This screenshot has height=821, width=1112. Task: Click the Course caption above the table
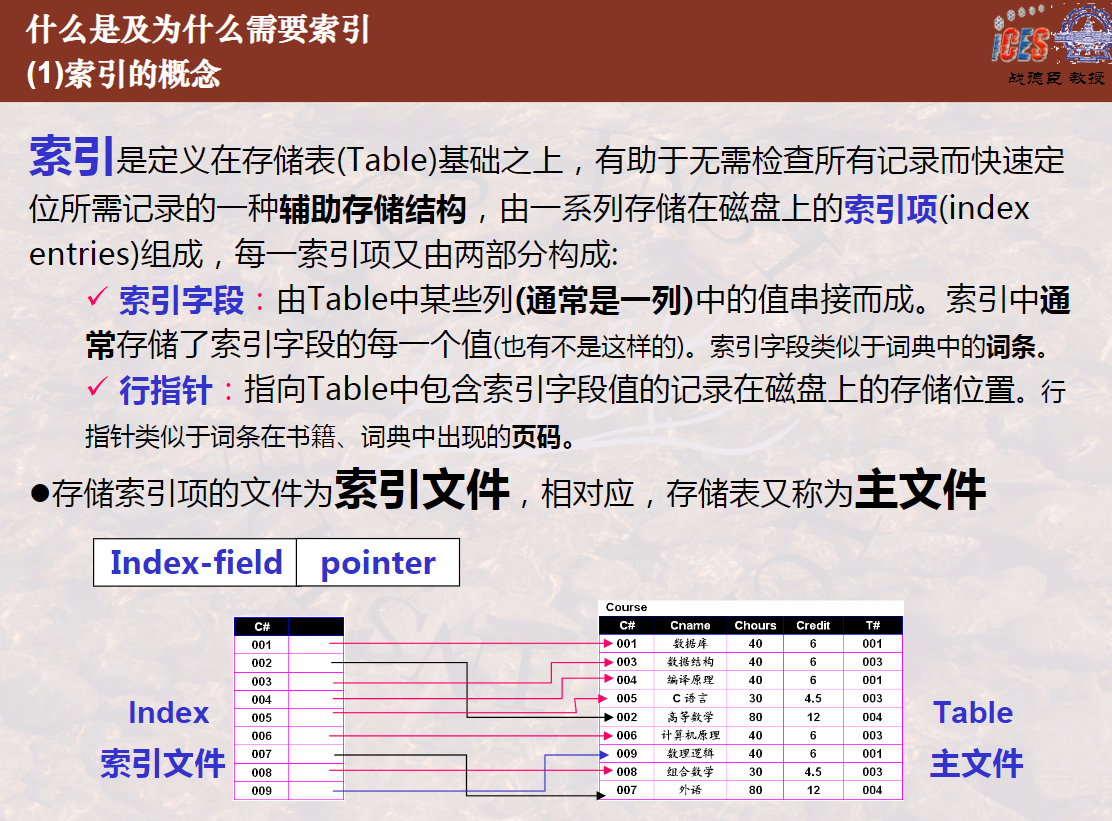(626, 607)
